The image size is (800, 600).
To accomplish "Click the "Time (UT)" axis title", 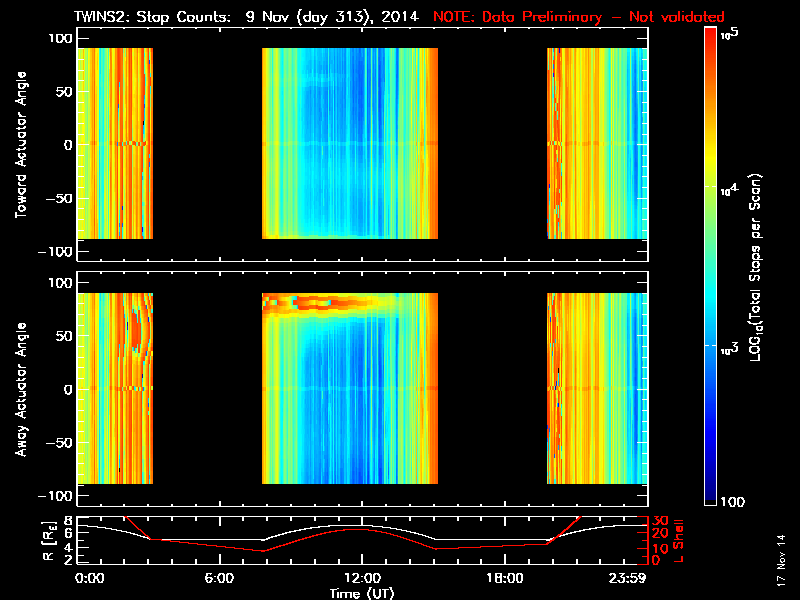I will pos(362,593).
